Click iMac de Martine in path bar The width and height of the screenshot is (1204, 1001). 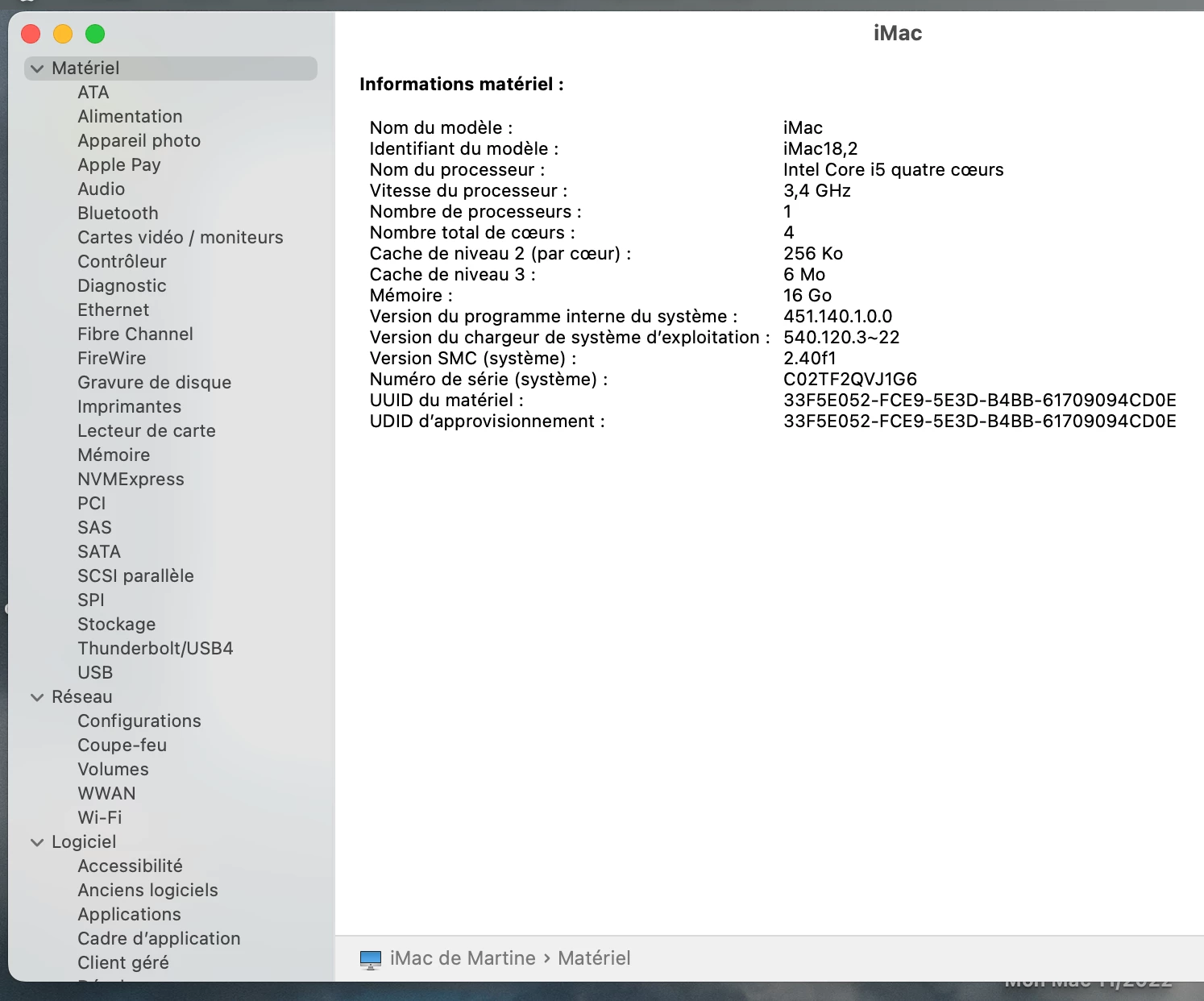click(463, 958)
